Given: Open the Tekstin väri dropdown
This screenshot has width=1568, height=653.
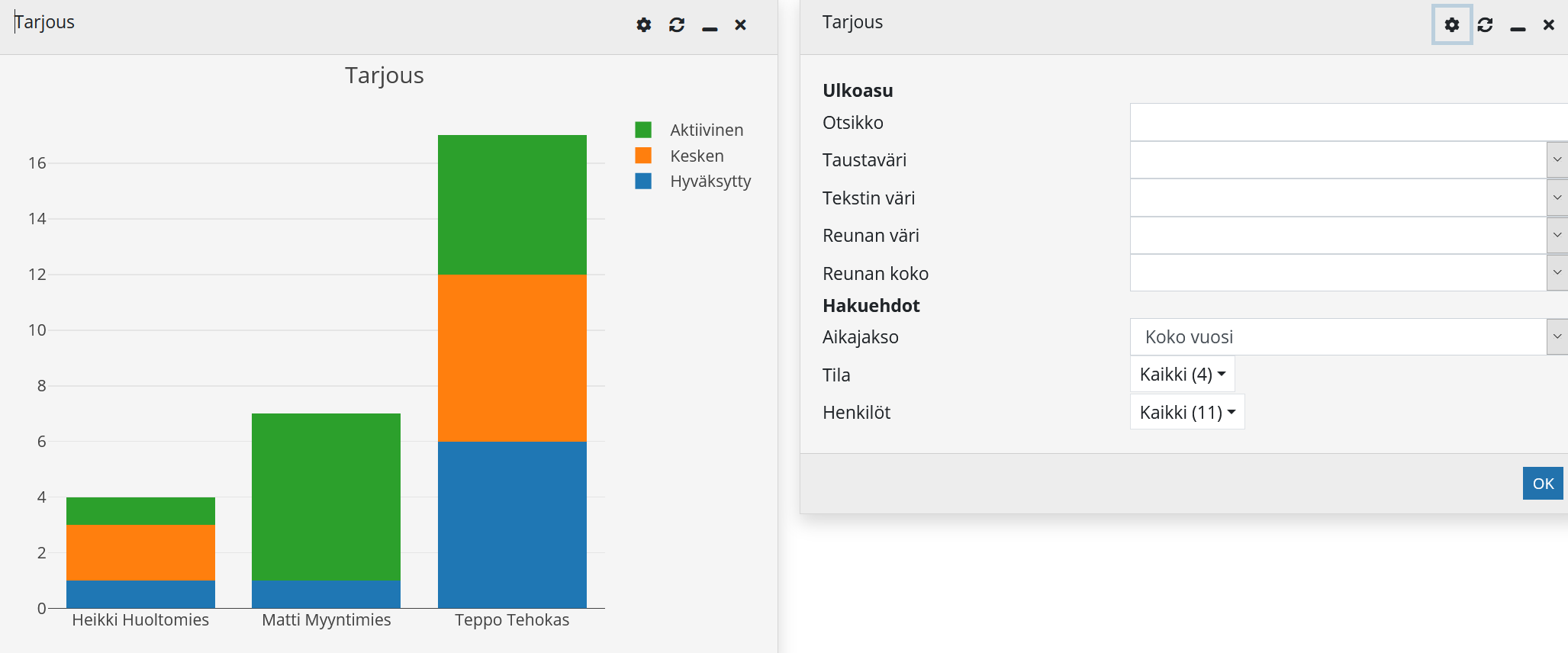Looking at the screenshot, I should click(x=1557, y=198).
